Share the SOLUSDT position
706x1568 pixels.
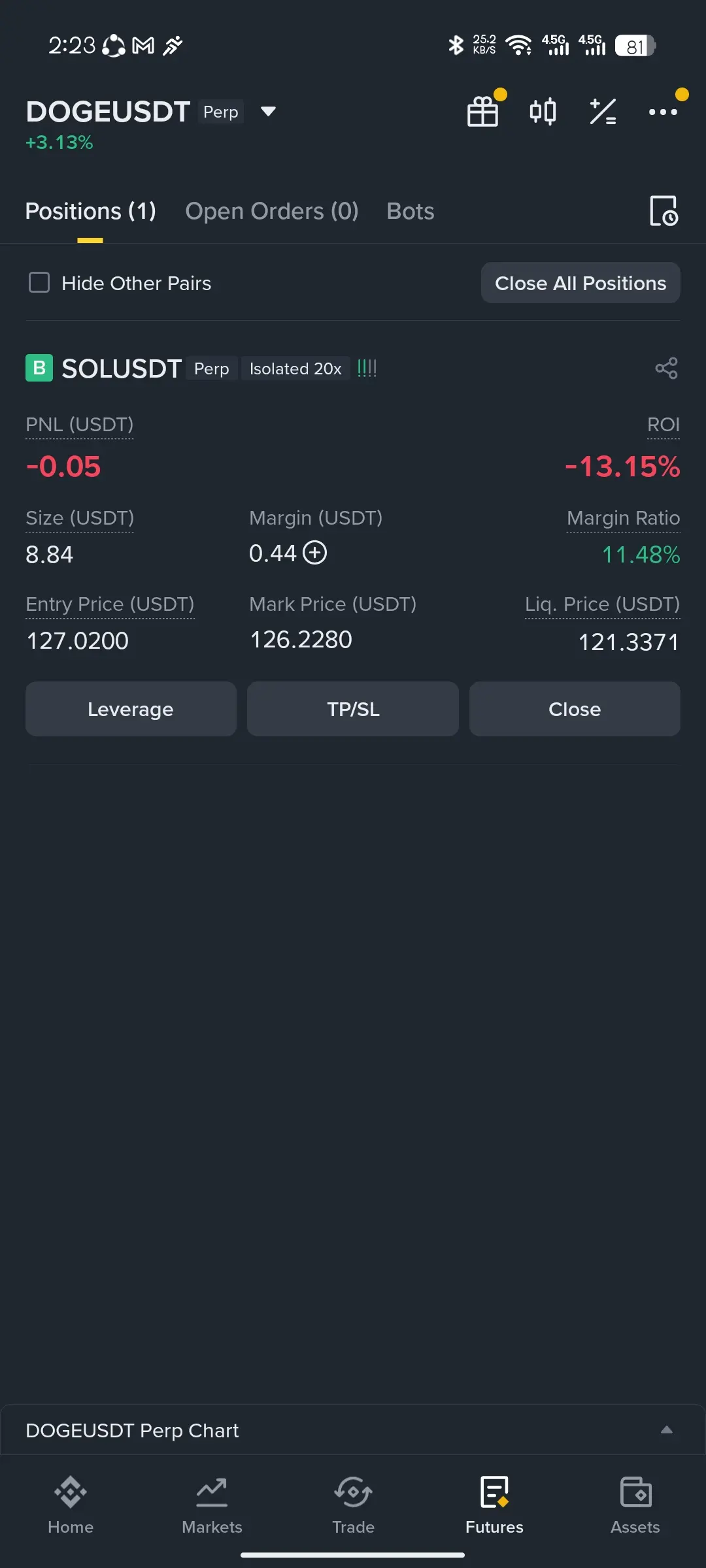666,368
